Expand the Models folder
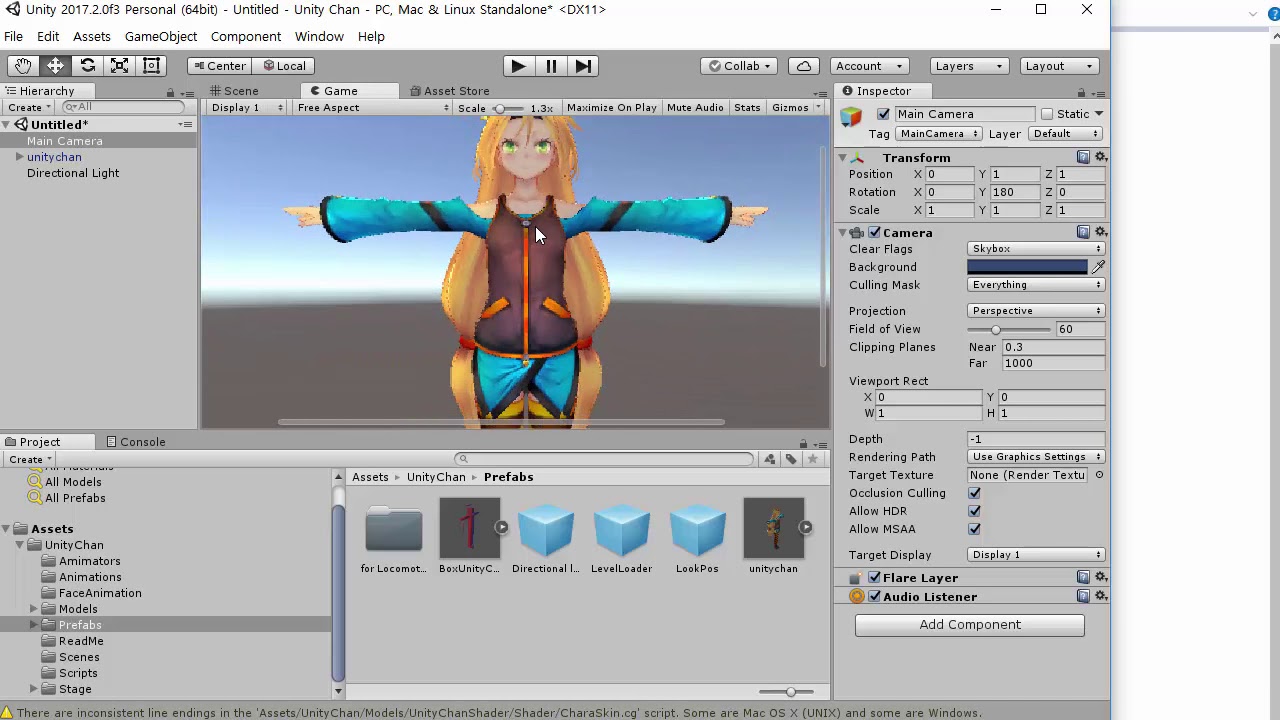This screenshot has width=1280, height=720. (x=34, y=609)
